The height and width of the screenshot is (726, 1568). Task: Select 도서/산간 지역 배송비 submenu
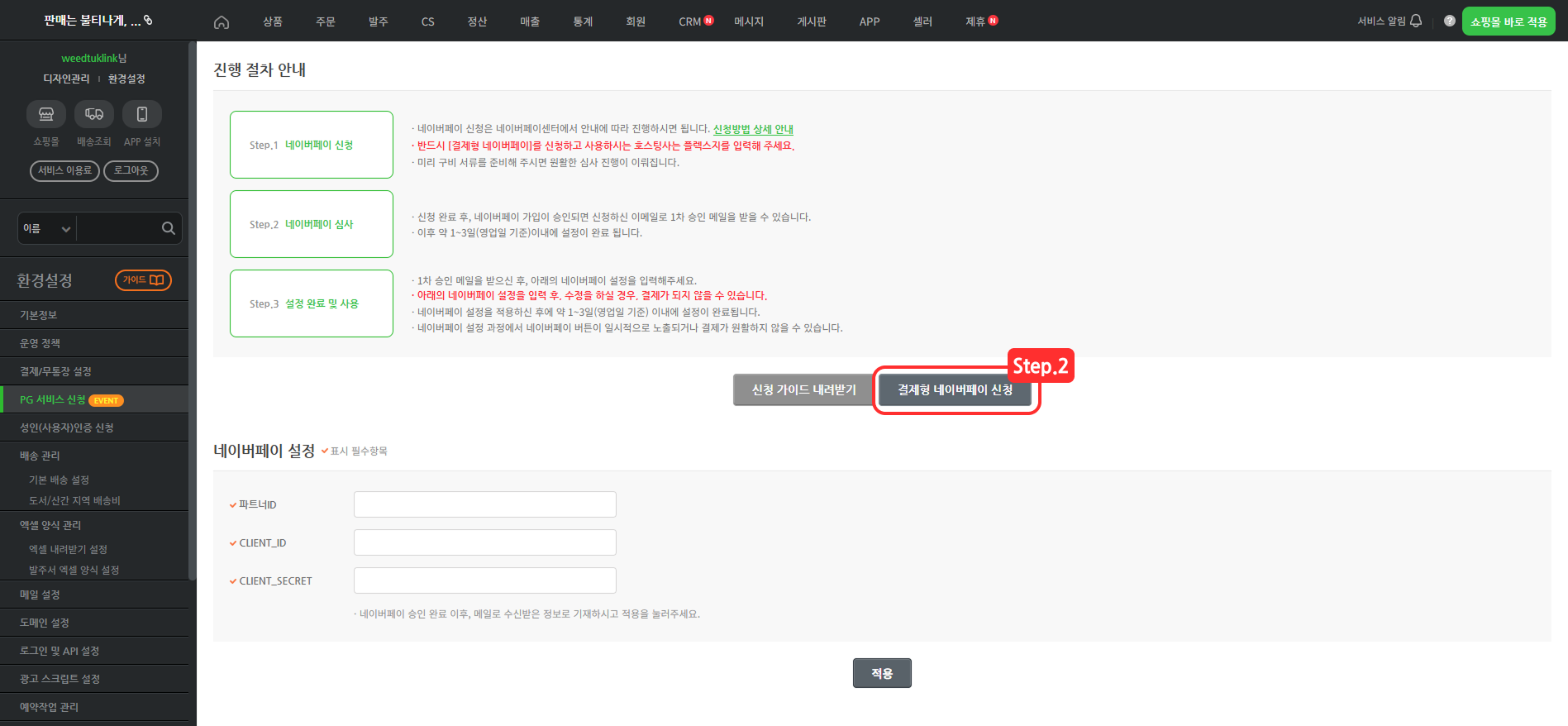tap(74, 500)
